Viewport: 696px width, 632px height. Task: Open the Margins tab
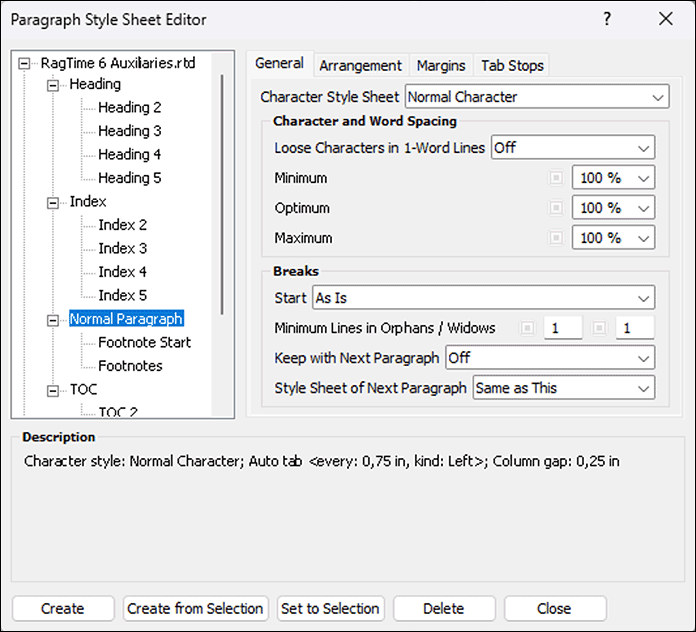(x=441, y=65)
